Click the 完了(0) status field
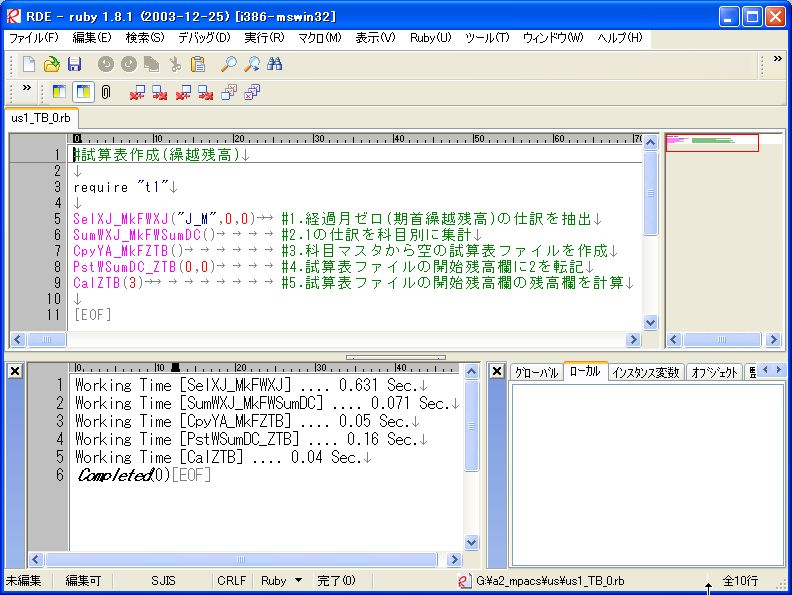Viewport: 792px width, 595px height. [x=336, y=581]
